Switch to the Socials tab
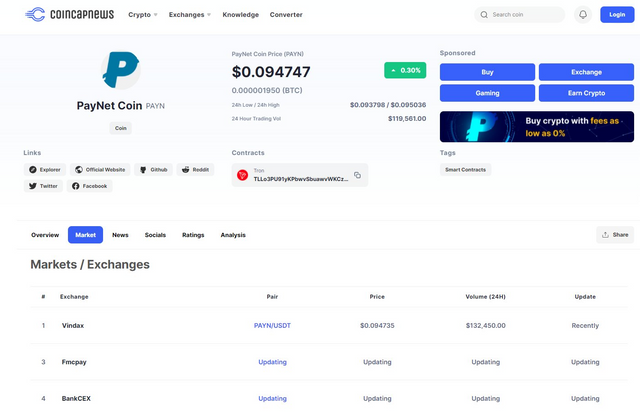The width and height of the screenshot is (640, 415). point(155,235)
